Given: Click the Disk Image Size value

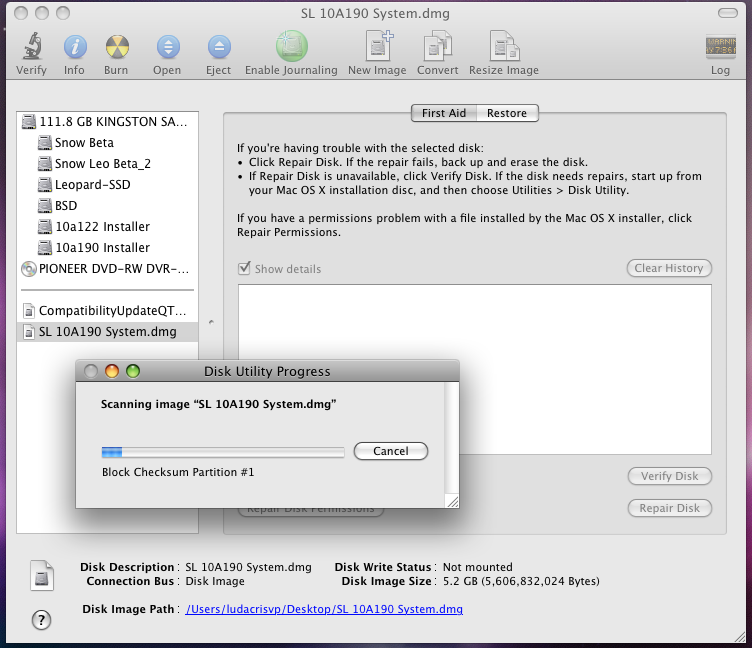Looking at the screenshot, I should (521, 581).
